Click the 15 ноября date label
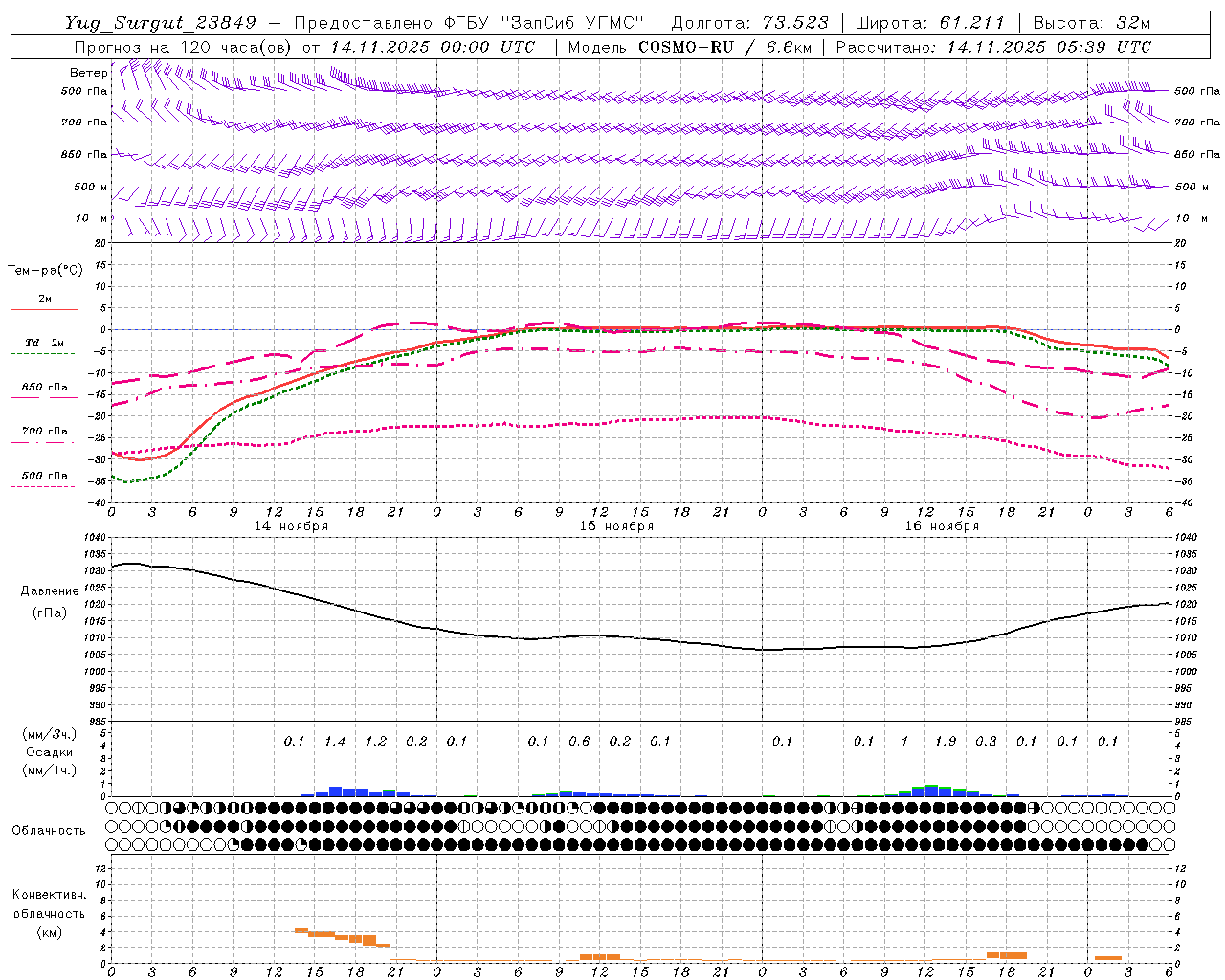The height and width of the screenshot is (980, 1225). 616,526
